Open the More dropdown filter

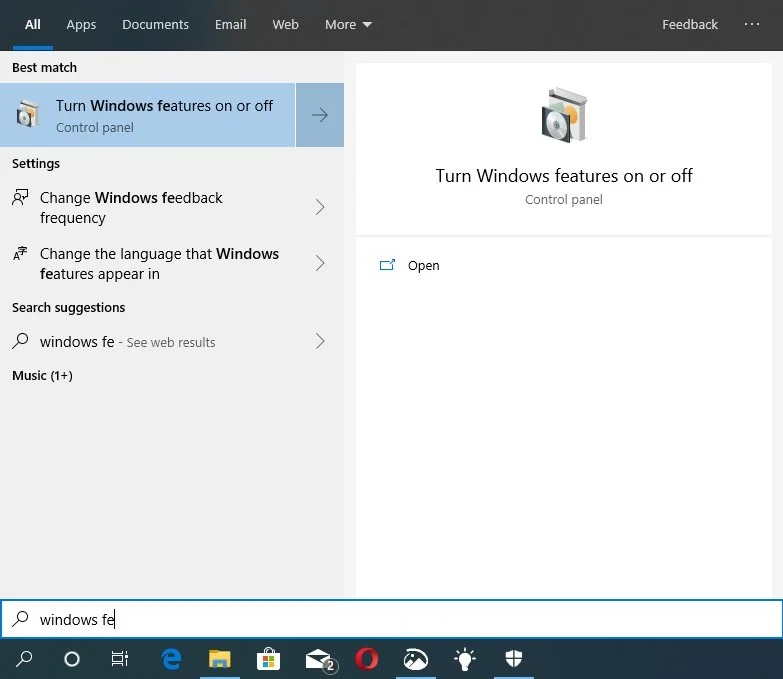(x=348, y=24)
